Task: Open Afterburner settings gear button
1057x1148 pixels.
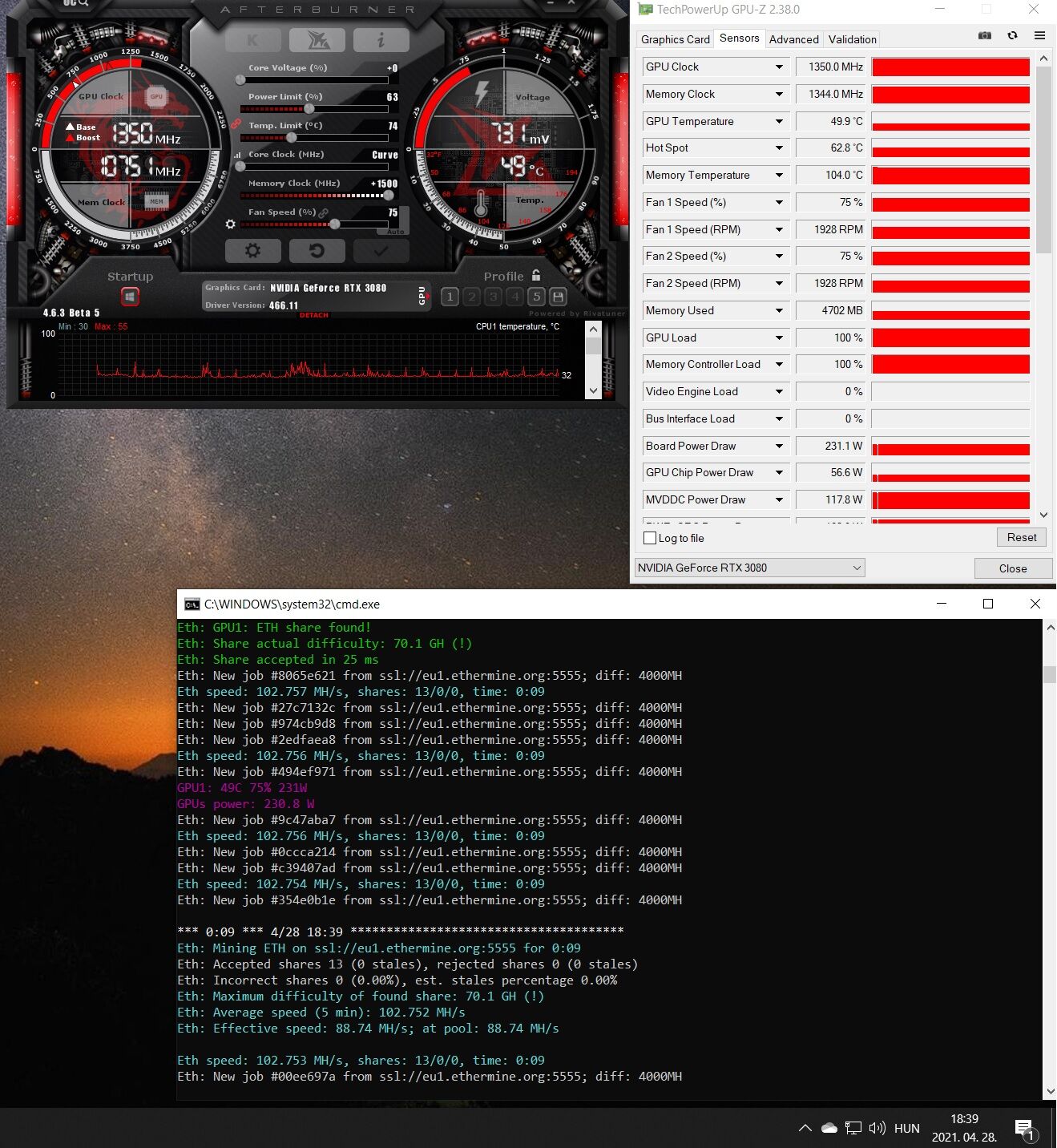Action: pos(252,251)
